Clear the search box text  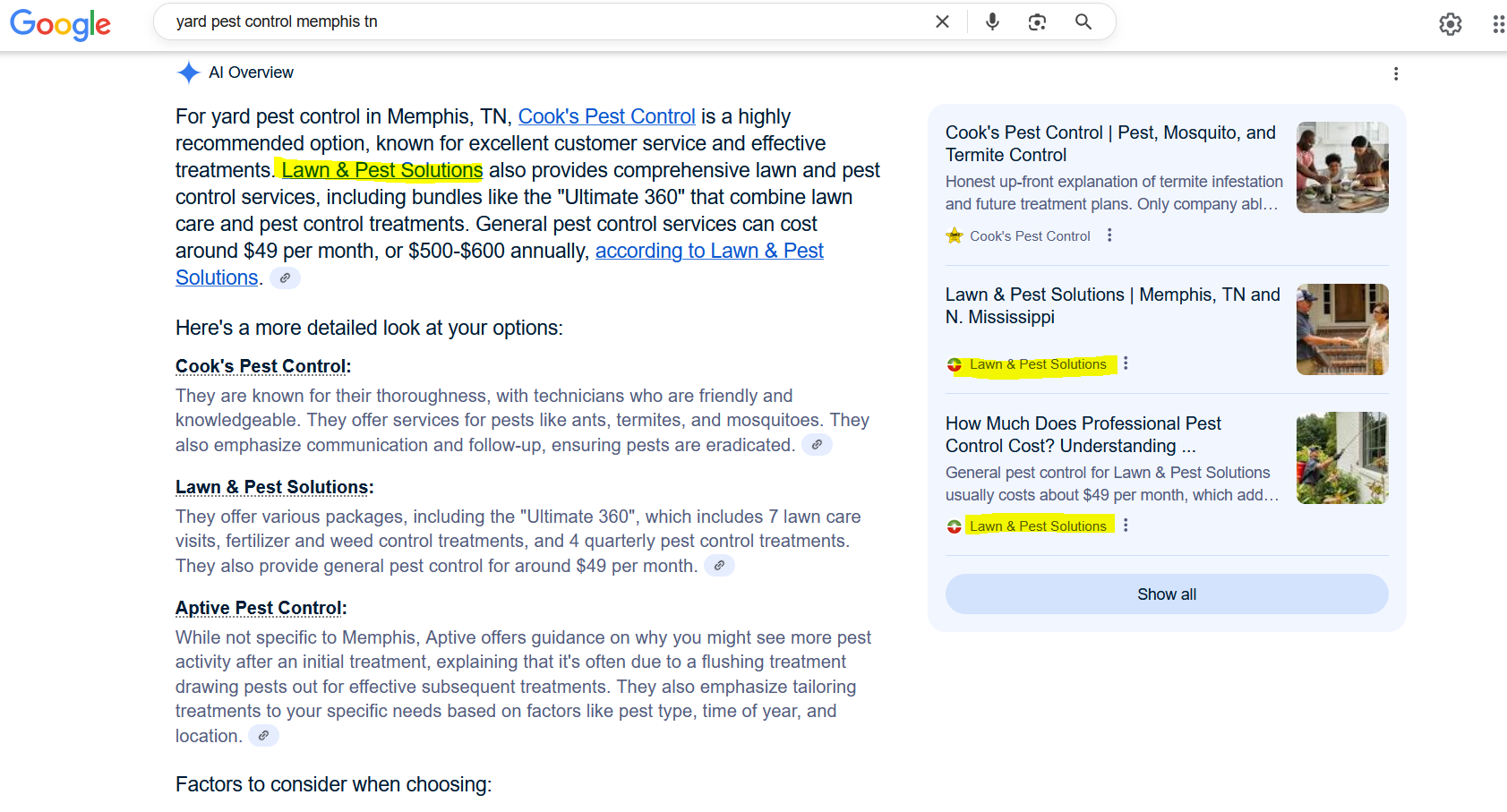point(942,22)
